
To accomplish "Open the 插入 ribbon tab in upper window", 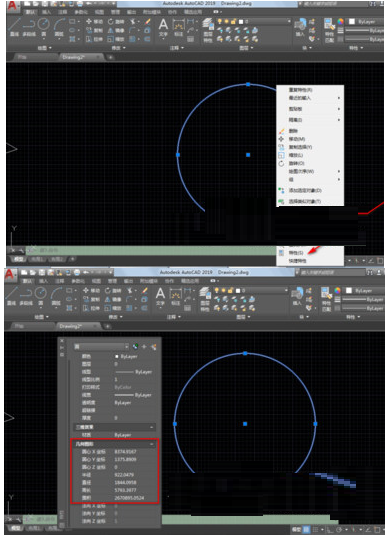I will pyautogui.click(x=47, y=12).
